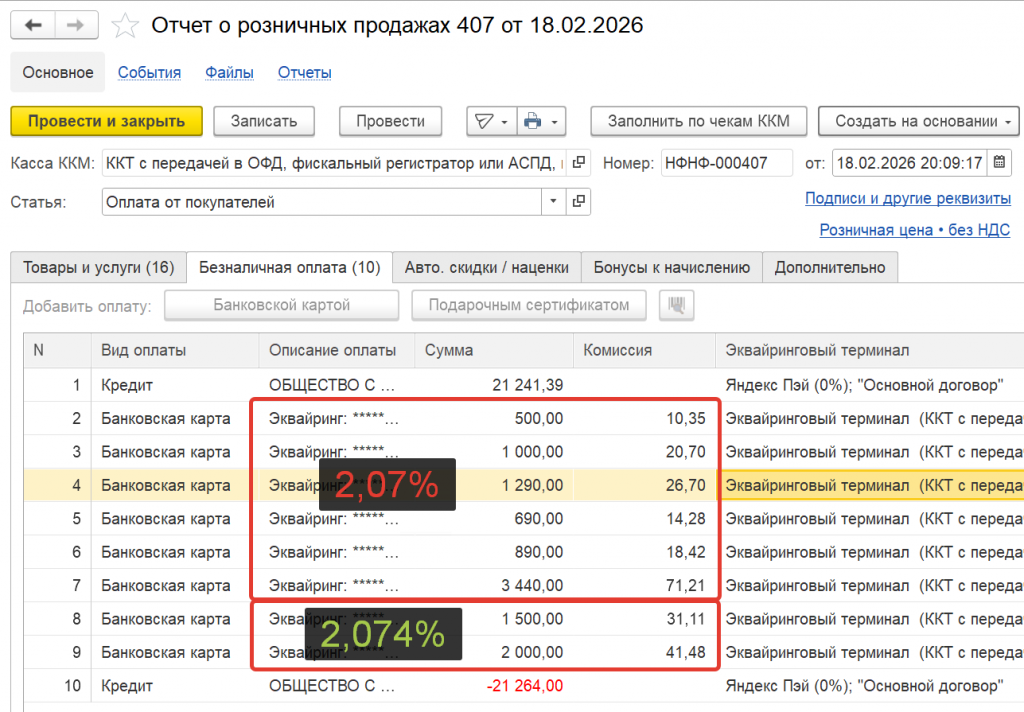
Task: Select Безналичная оплата (10) tab
Action: pos(289,268)
